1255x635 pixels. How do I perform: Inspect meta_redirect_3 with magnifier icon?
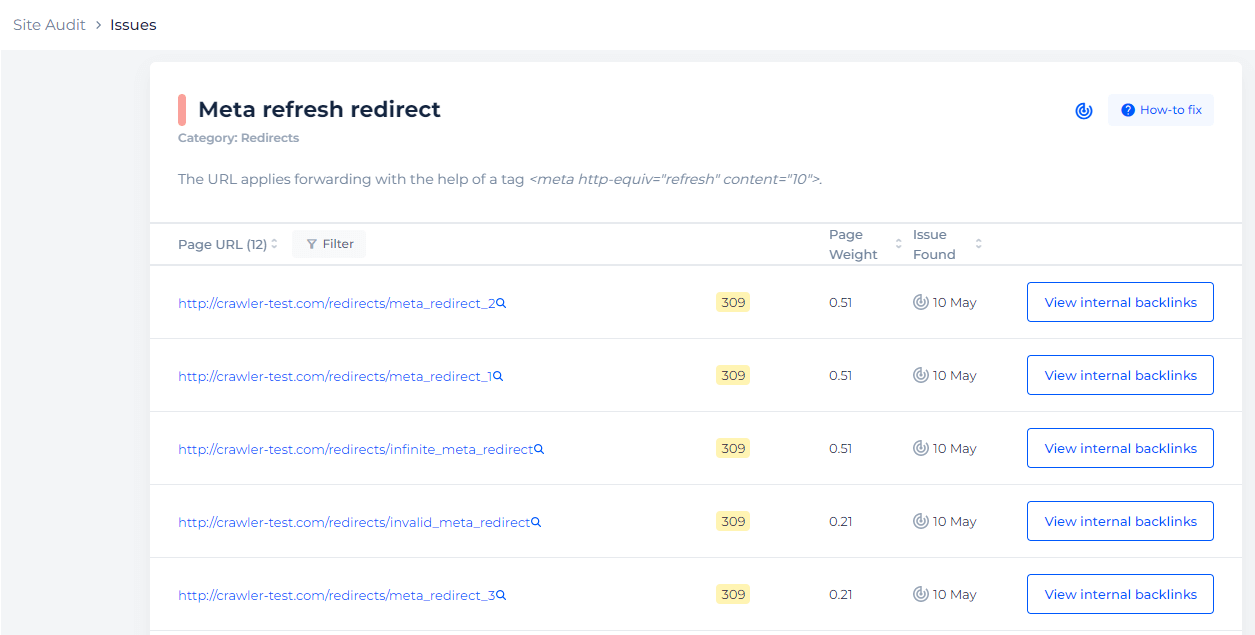[501, 595]
